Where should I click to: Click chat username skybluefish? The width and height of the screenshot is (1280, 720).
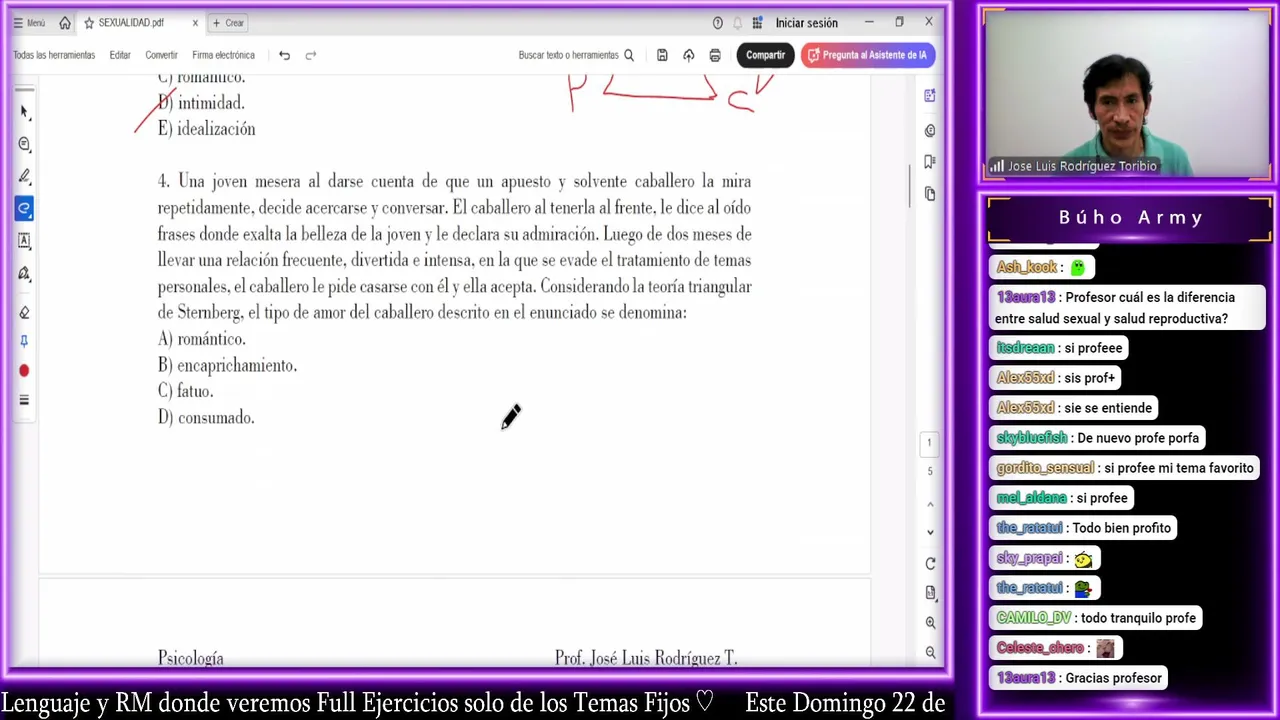pyautogui.click(x=1031, y=438)
